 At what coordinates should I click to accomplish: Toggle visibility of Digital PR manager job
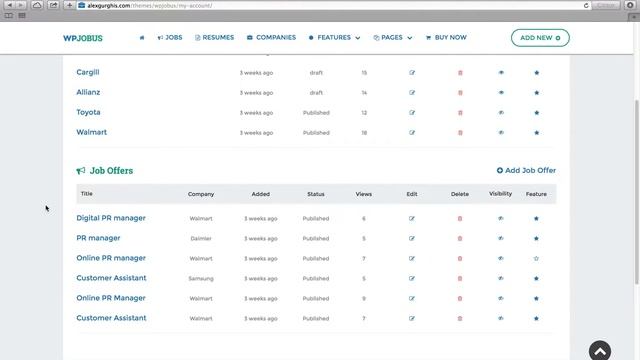[500, 218]
